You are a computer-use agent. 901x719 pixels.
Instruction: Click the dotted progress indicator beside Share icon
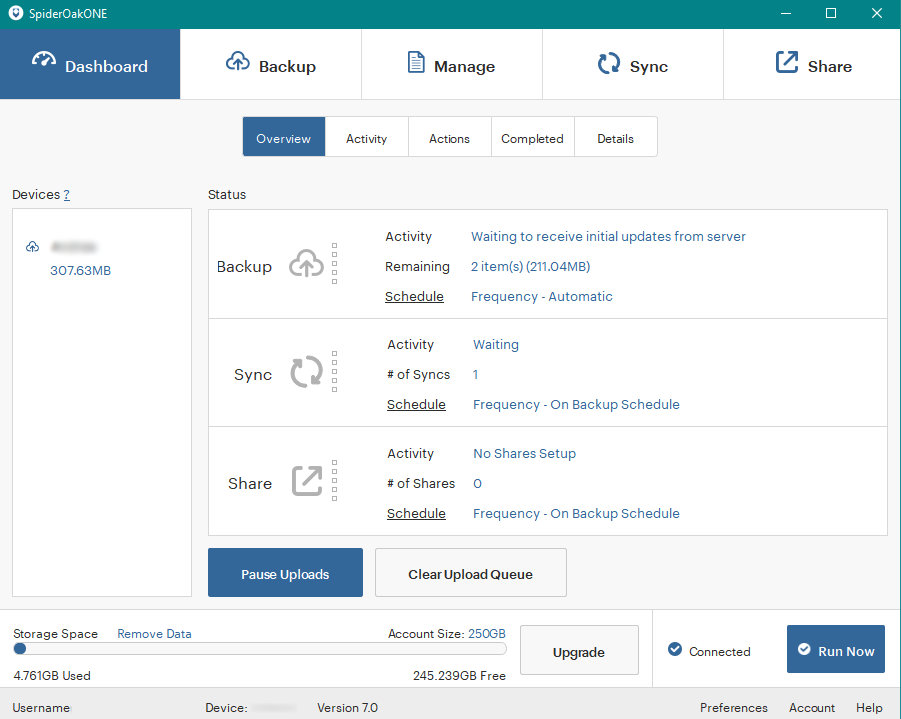334,480
